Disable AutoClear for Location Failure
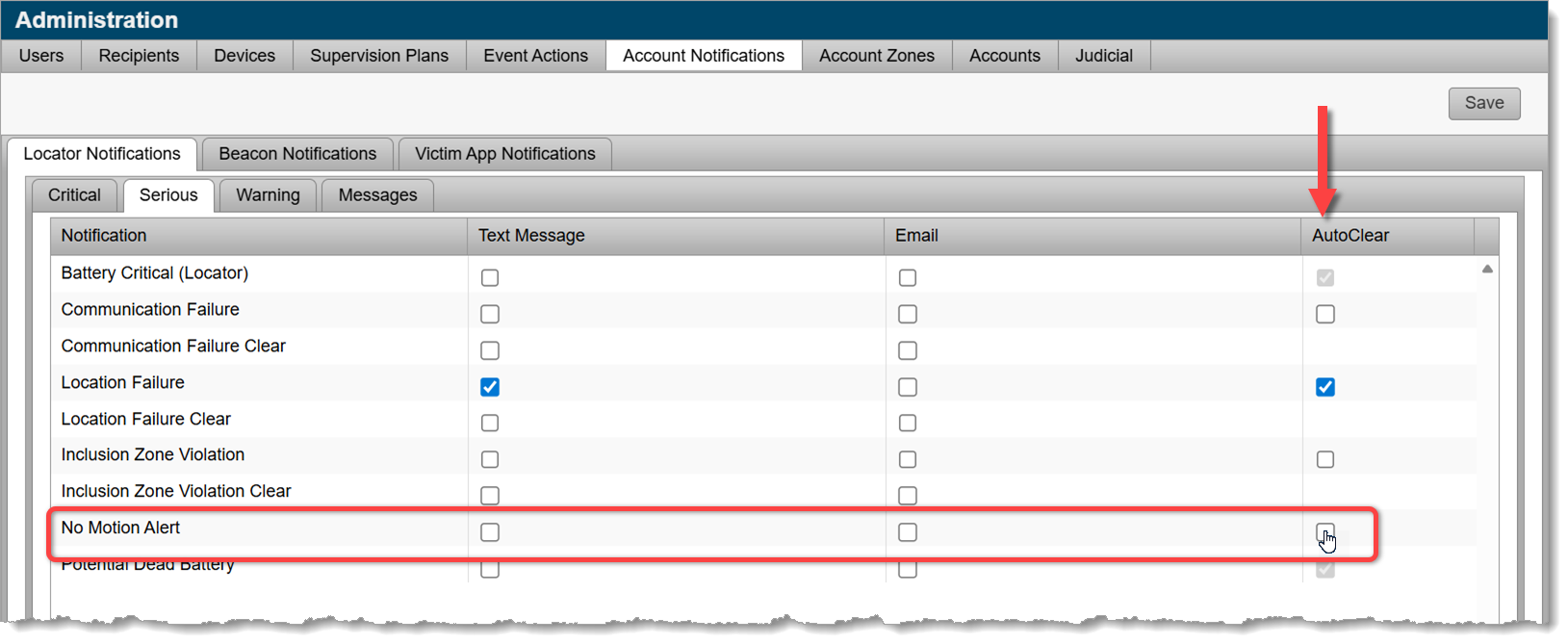 1325,387
